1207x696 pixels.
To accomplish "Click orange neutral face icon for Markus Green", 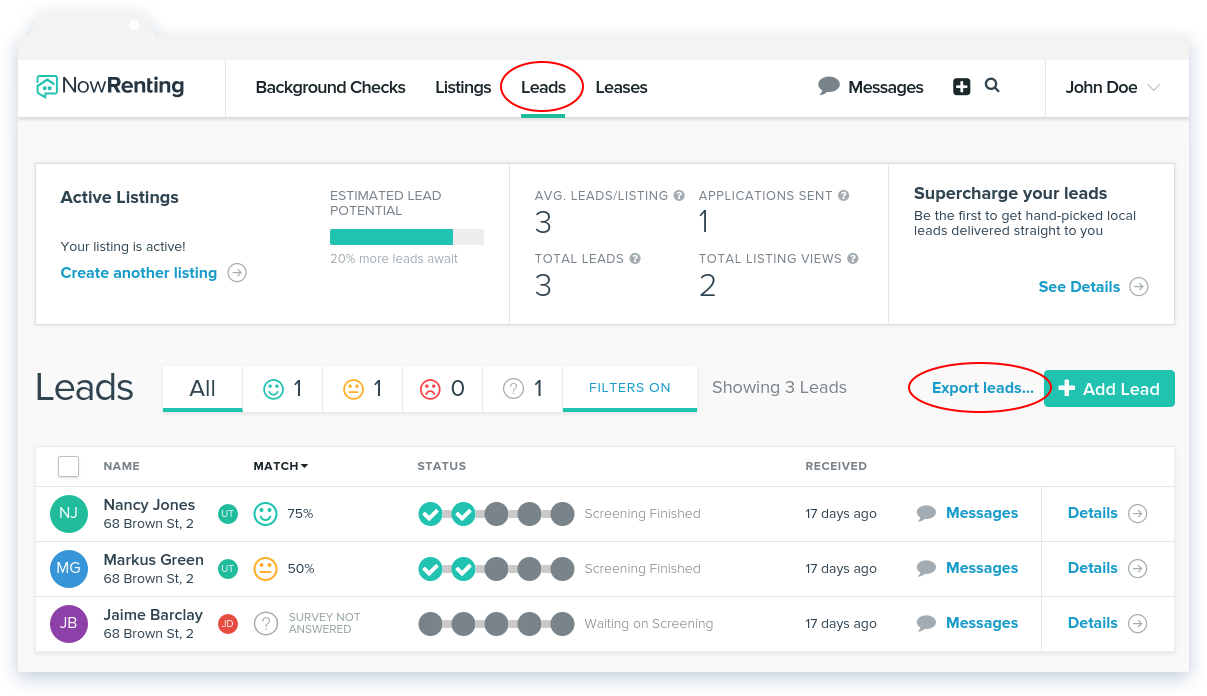I will (265, 569).
